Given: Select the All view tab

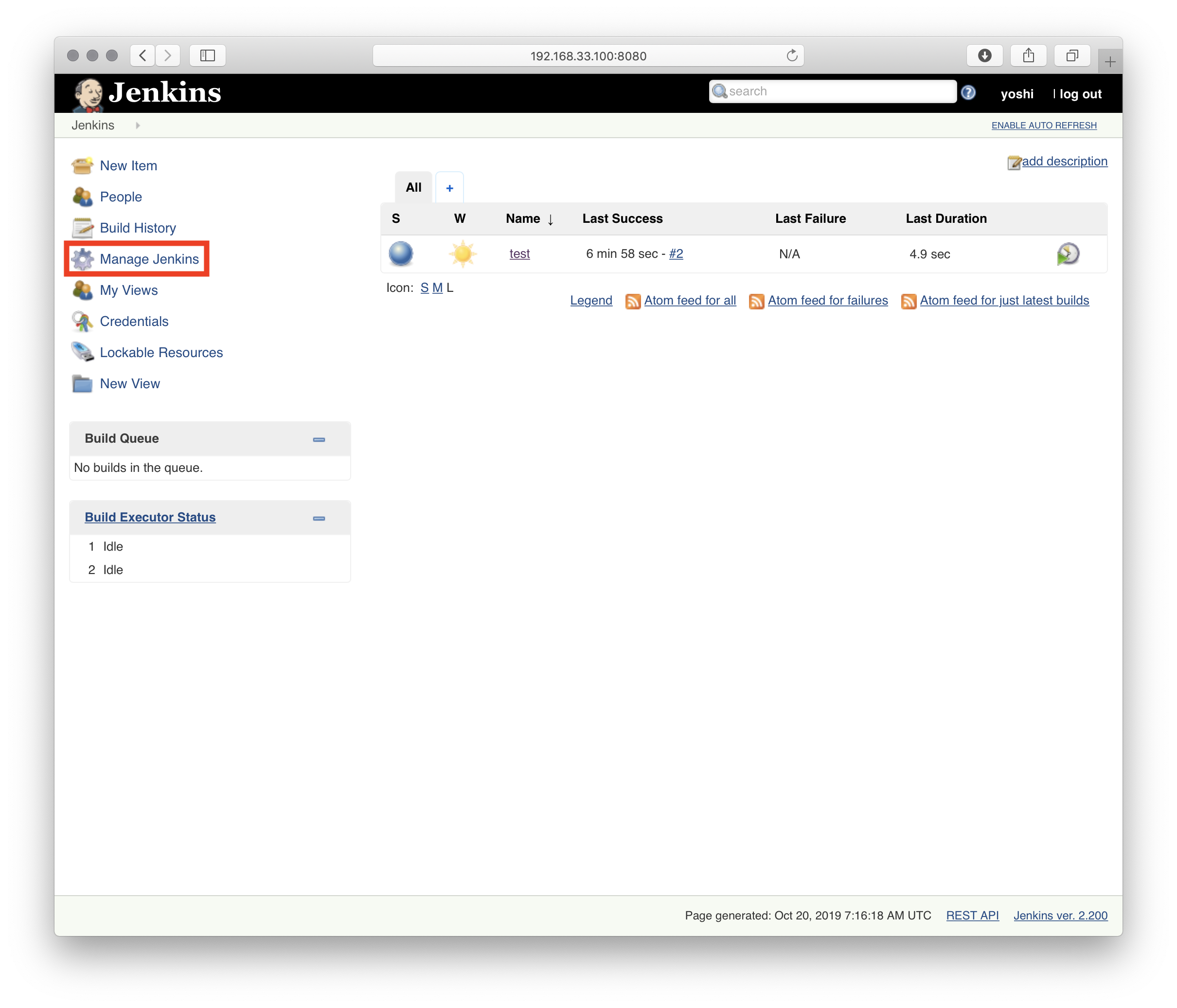Looking at the screenshot, I should point(413,187).
